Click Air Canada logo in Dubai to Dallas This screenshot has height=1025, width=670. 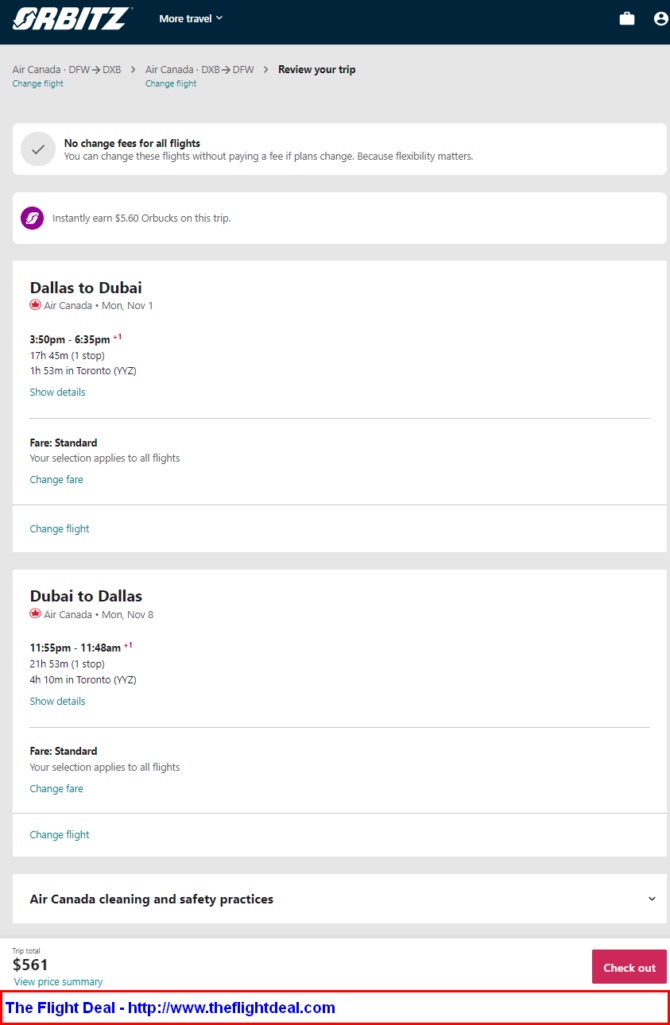coord(35,614)
